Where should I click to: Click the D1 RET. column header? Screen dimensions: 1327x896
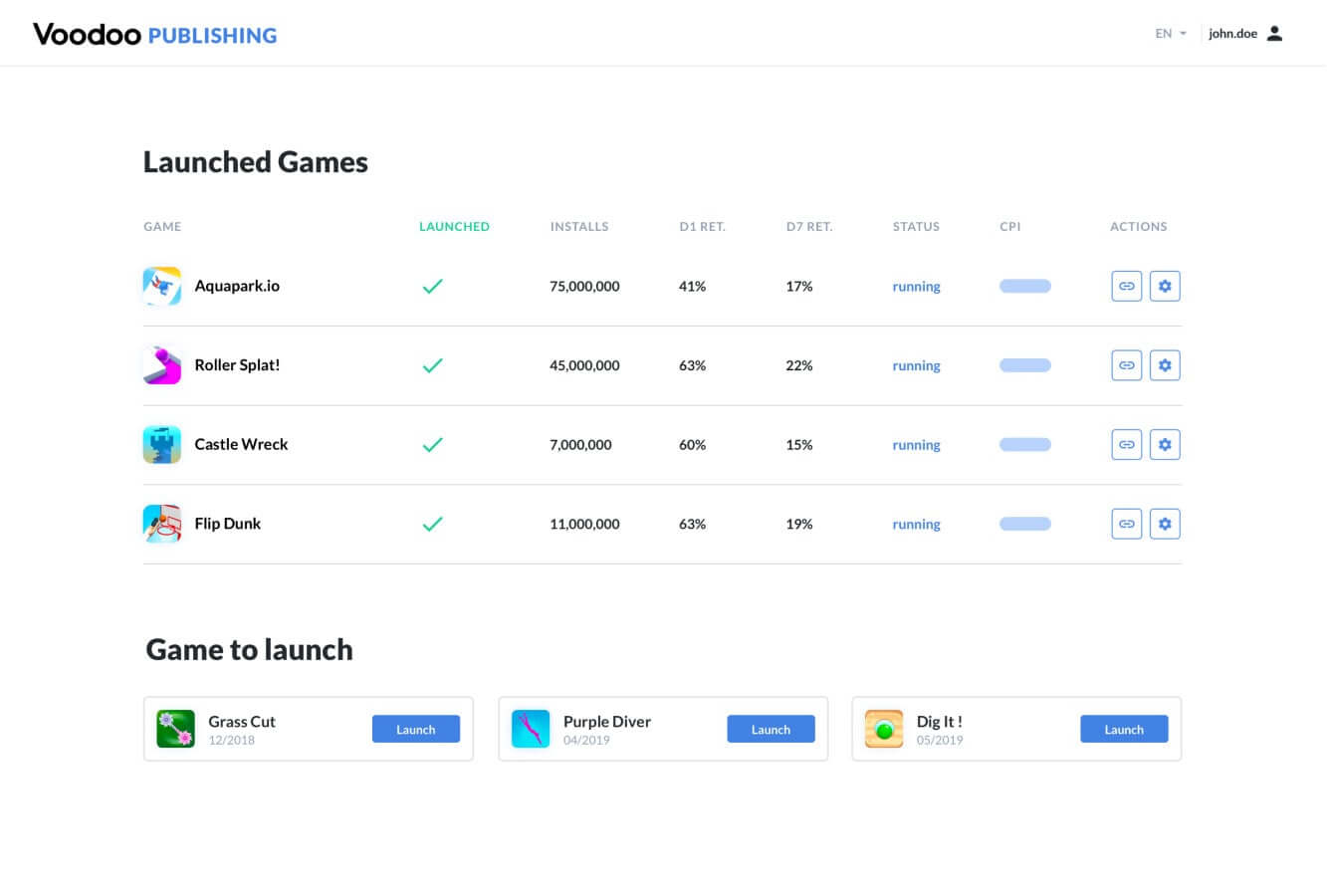pyautogui.click(x=703, y=227)
